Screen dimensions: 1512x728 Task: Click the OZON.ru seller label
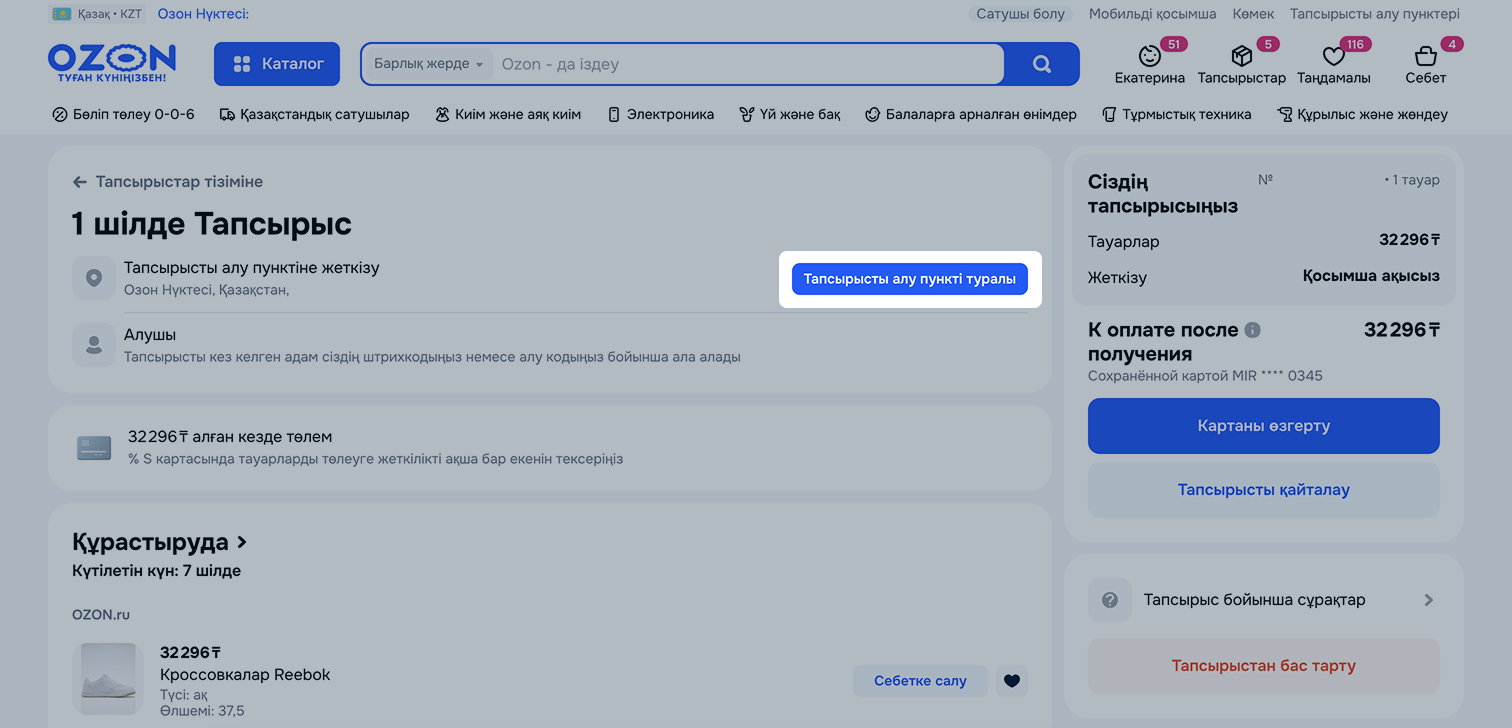(101, 615)
